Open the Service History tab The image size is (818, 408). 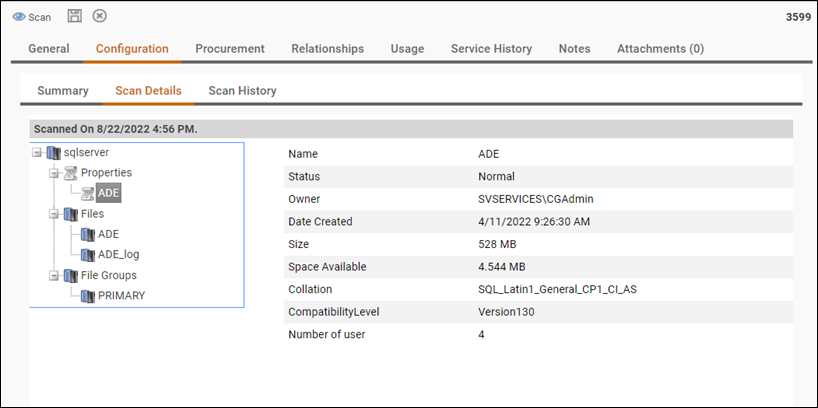[491, 48]
